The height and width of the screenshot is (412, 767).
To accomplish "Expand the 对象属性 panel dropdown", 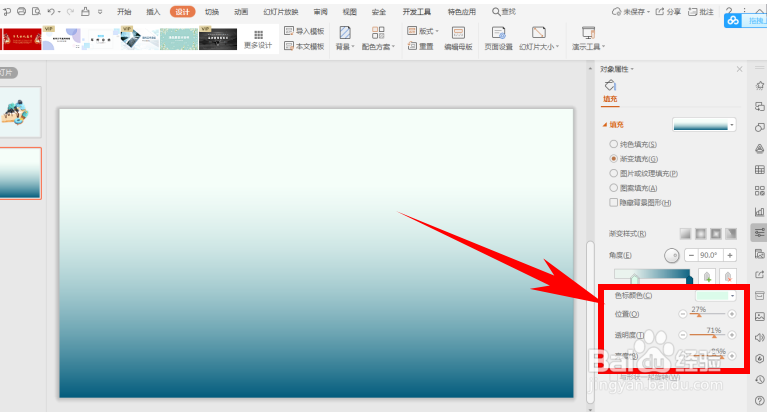I will pyautogui.click(x=632, y=69).
